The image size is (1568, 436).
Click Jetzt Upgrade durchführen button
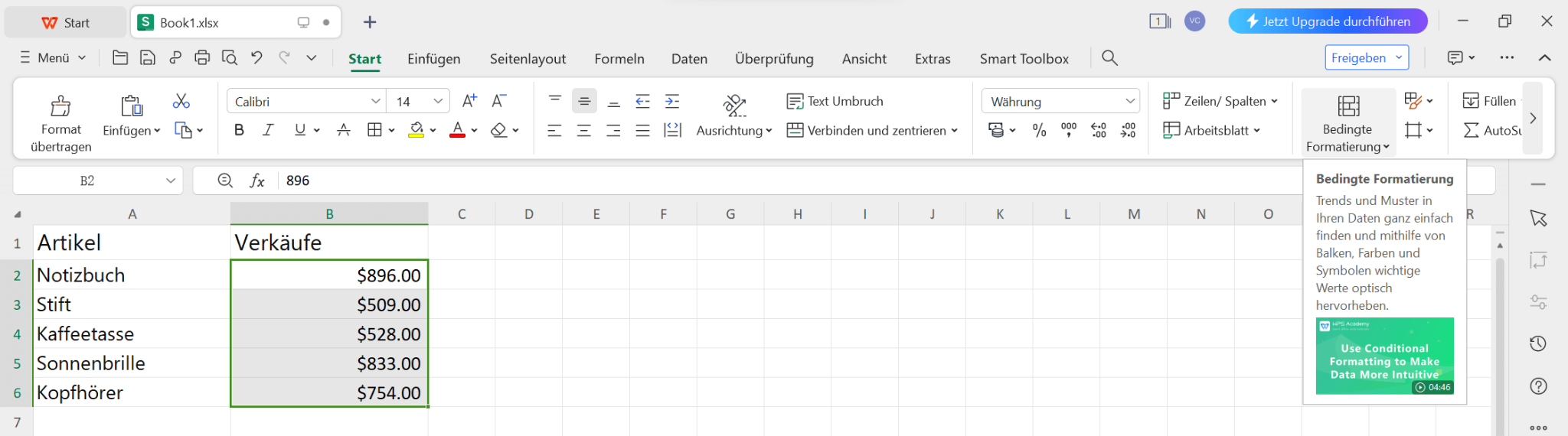tap(1328, 21)
